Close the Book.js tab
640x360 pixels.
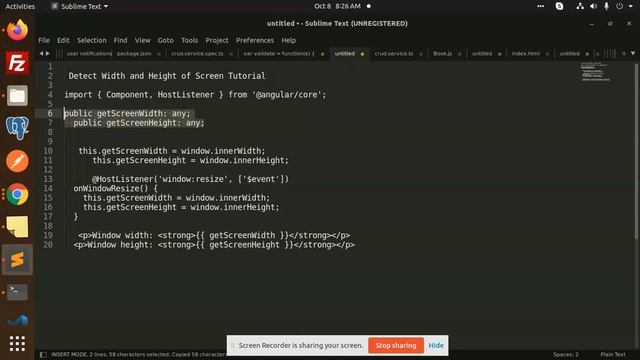460,54
